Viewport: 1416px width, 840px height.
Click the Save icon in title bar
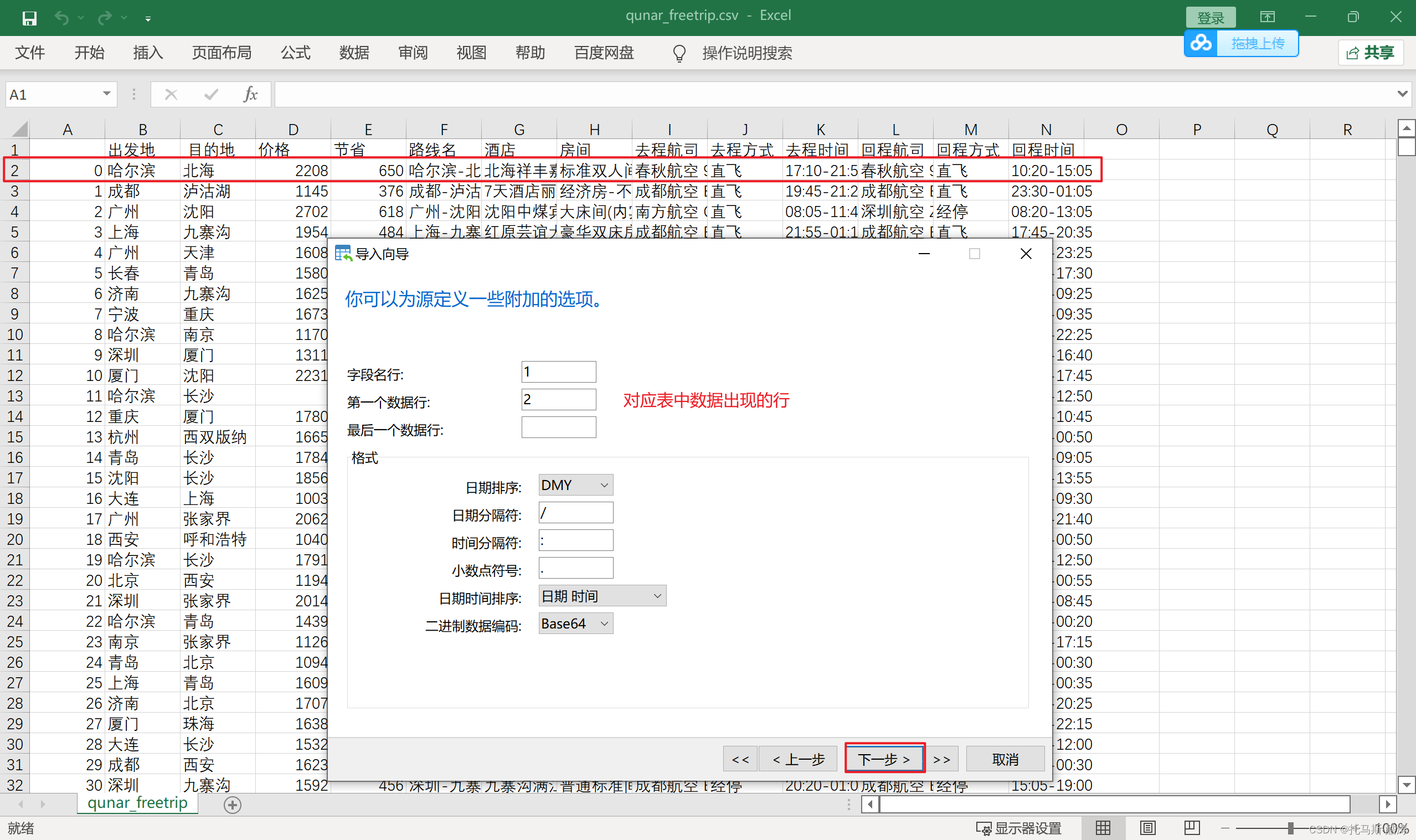(x=29, y=18)
